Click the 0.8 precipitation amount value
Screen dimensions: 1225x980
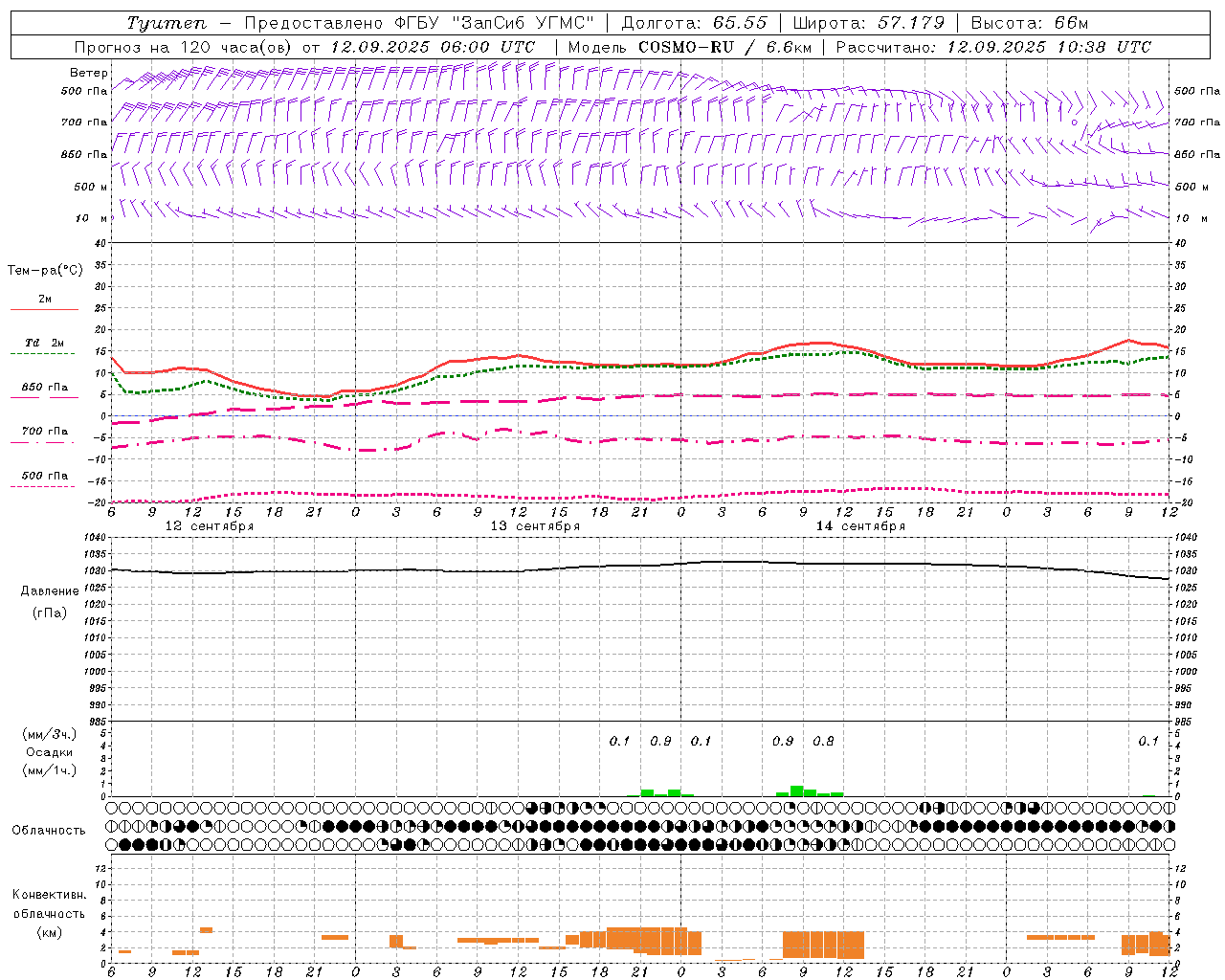coord(823,741)
